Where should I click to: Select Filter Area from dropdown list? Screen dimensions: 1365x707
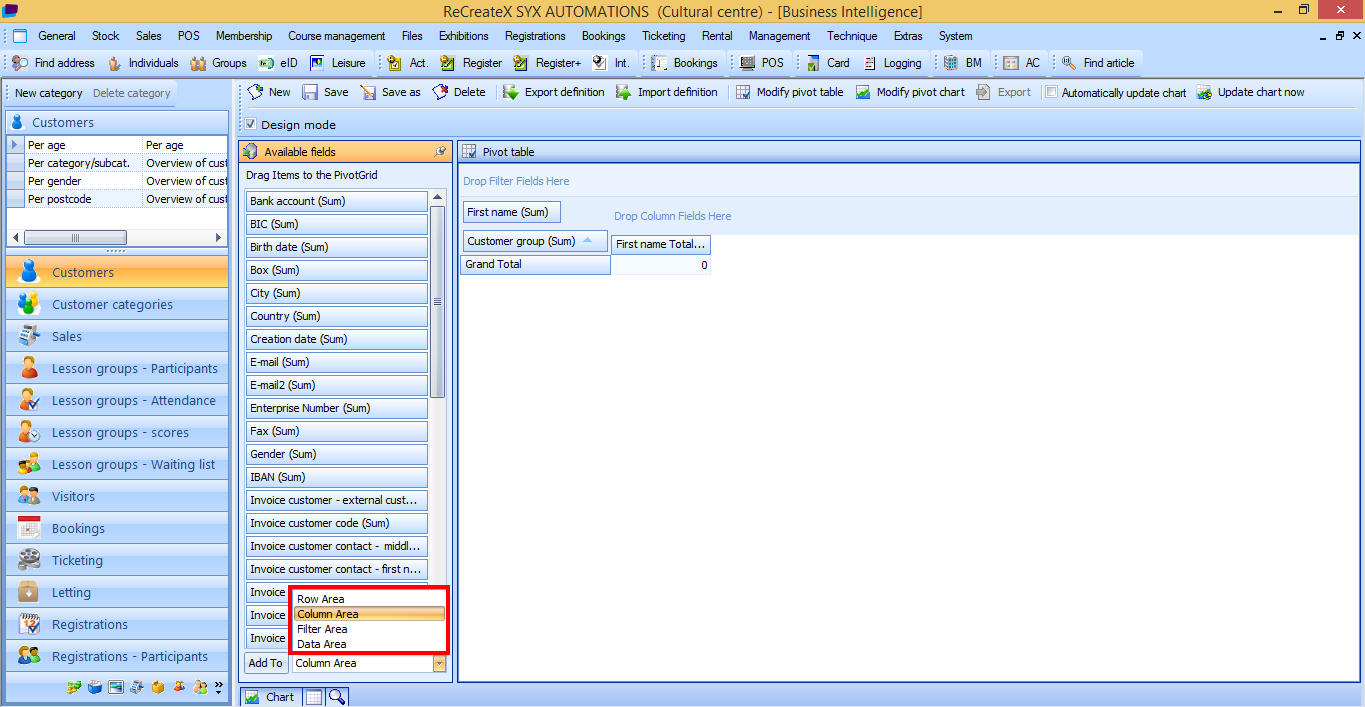pos(322,629)
